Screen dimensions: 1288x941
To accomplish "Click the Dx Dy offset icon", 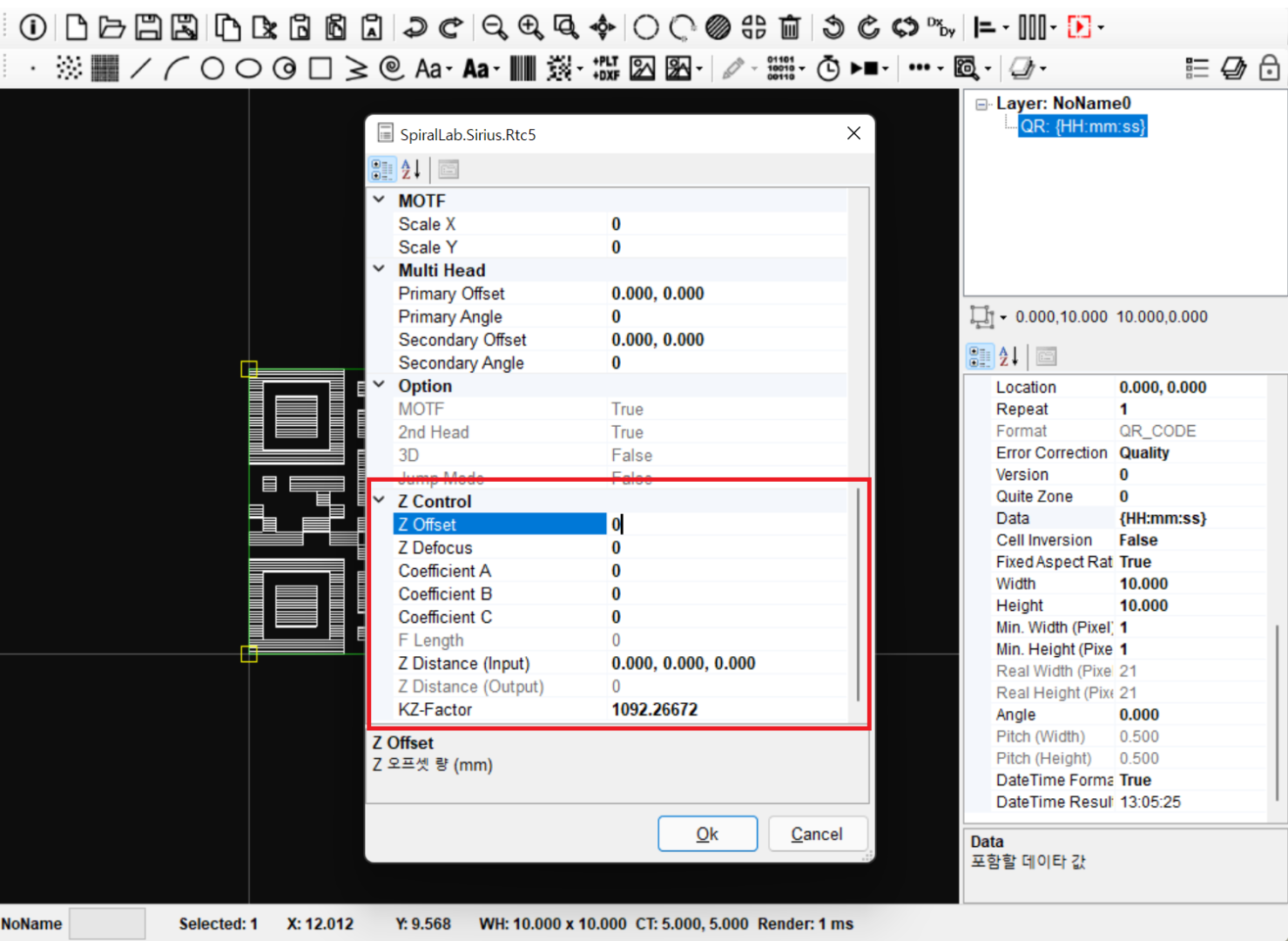I will pos(941,27).
